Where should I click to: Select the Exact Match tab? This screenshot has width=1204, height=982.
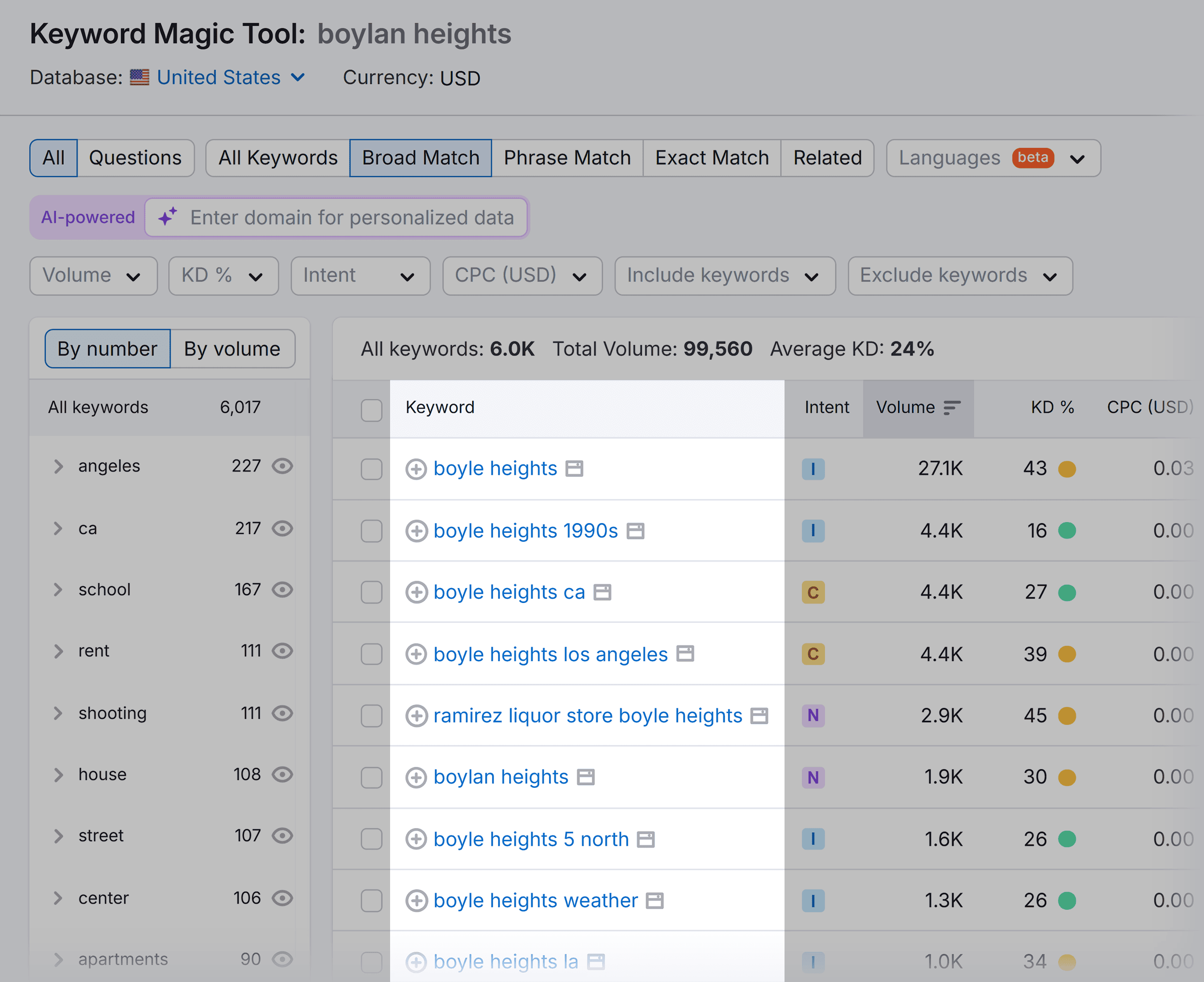(x=712, y=158)
